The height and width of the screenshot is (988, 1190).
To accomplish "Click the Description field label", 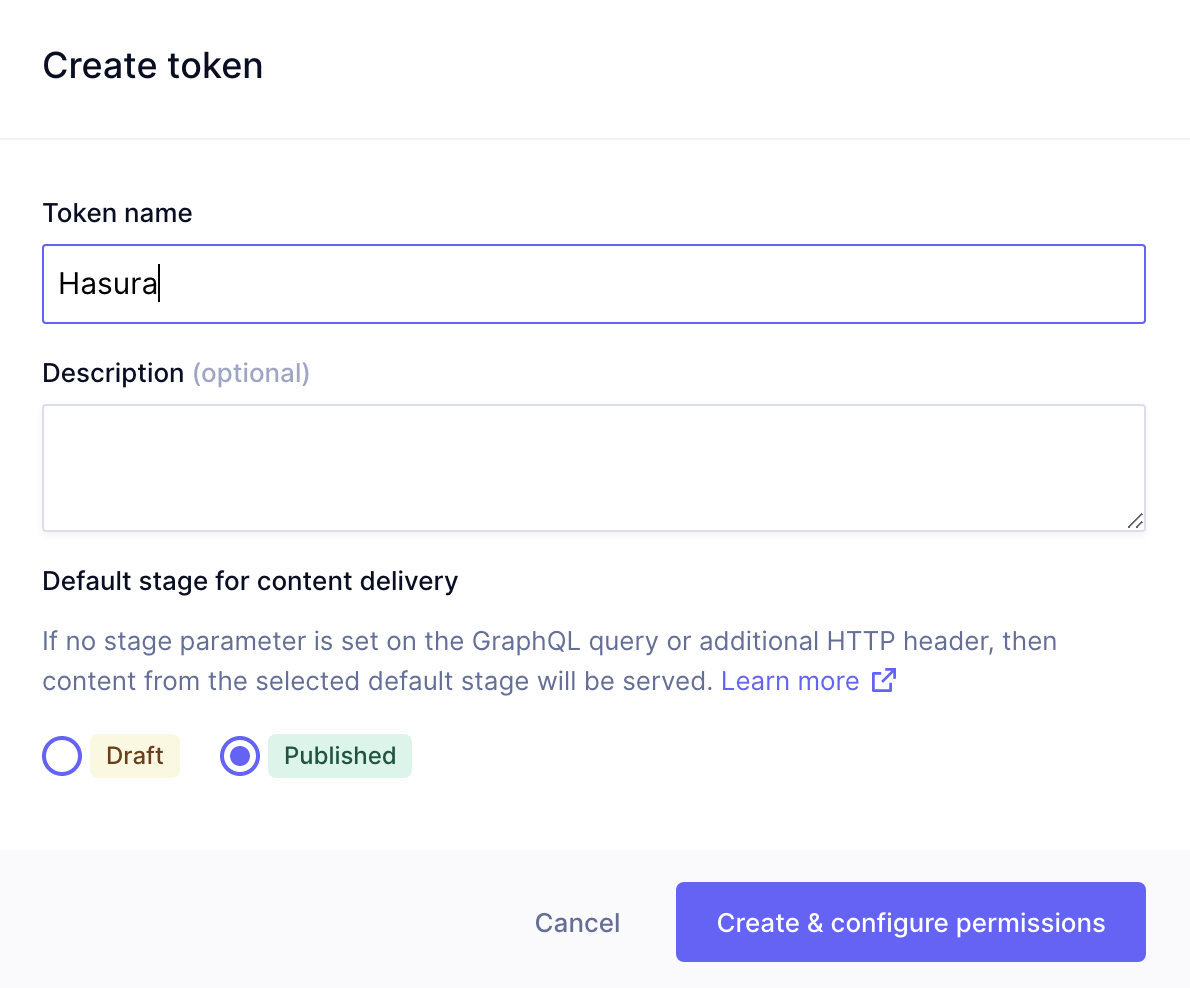I will 113,373.
